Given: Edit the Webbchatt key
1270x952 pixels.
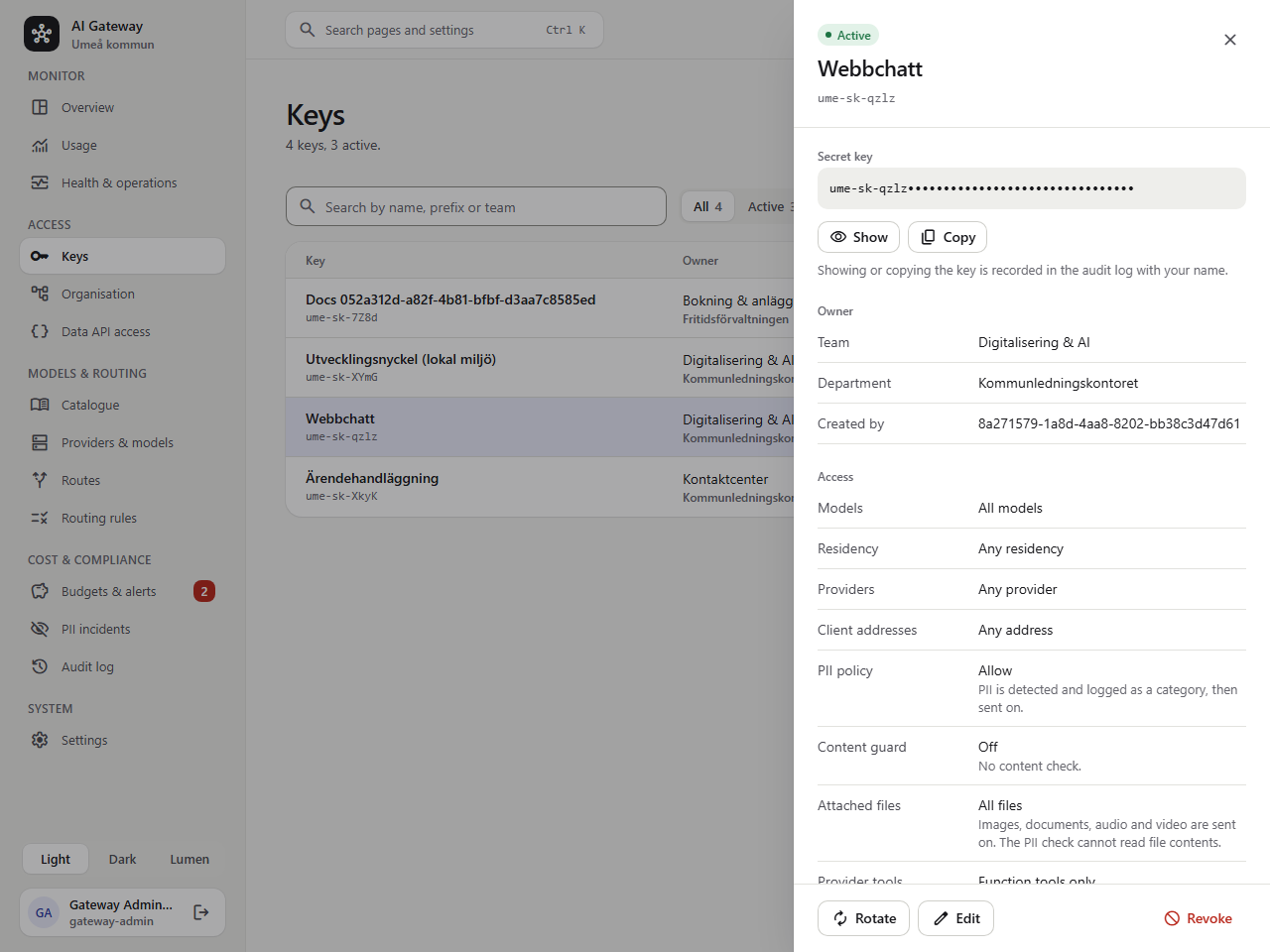Looking at the screenshot, I should click(955, 918).
